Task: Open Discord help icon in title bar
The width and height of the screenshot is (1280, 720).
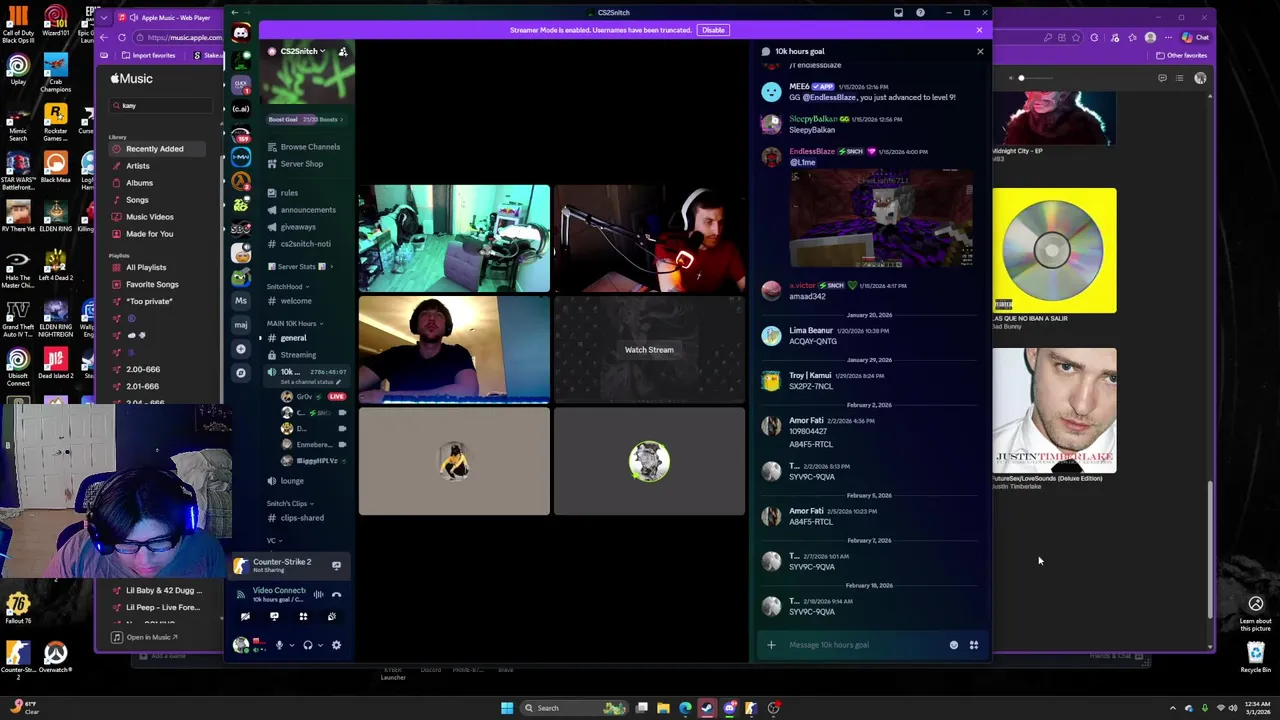Action: tap(920, 13)
